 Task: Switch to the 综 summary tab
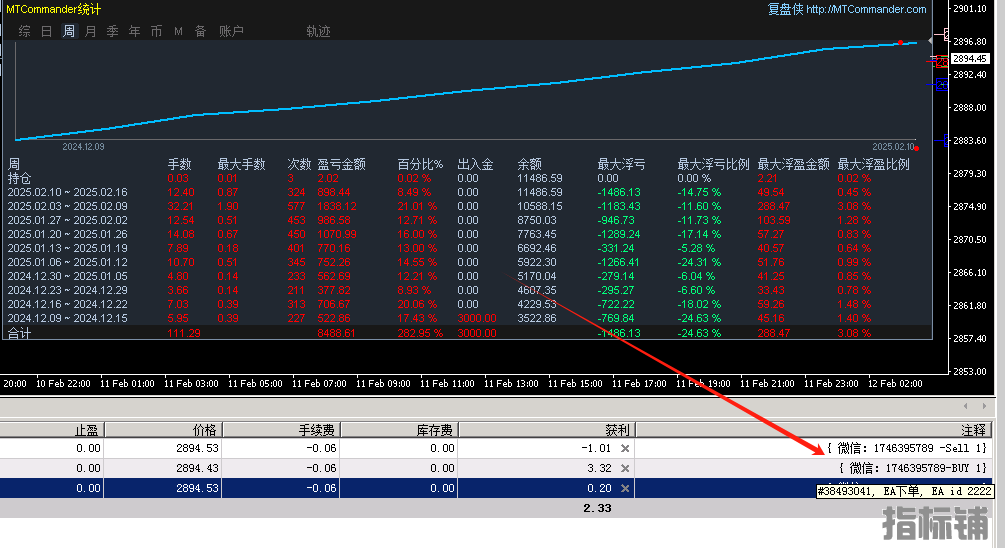click(24, 31)
